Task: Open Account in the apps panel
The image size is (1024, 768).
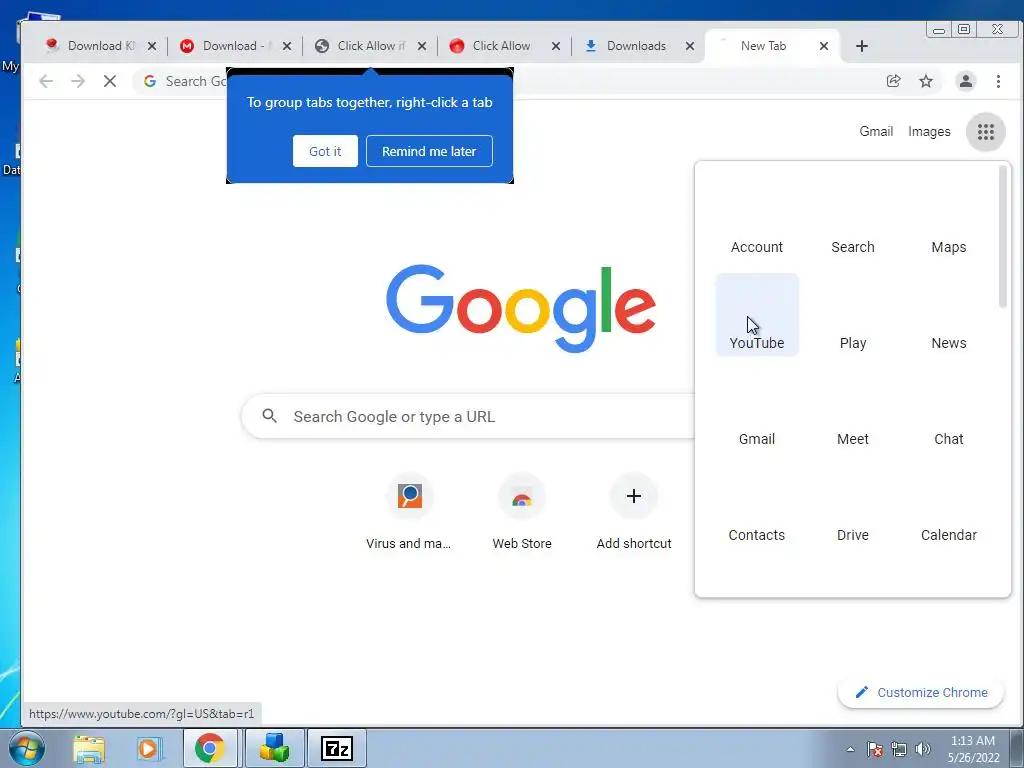Action: tap(757, 221)
